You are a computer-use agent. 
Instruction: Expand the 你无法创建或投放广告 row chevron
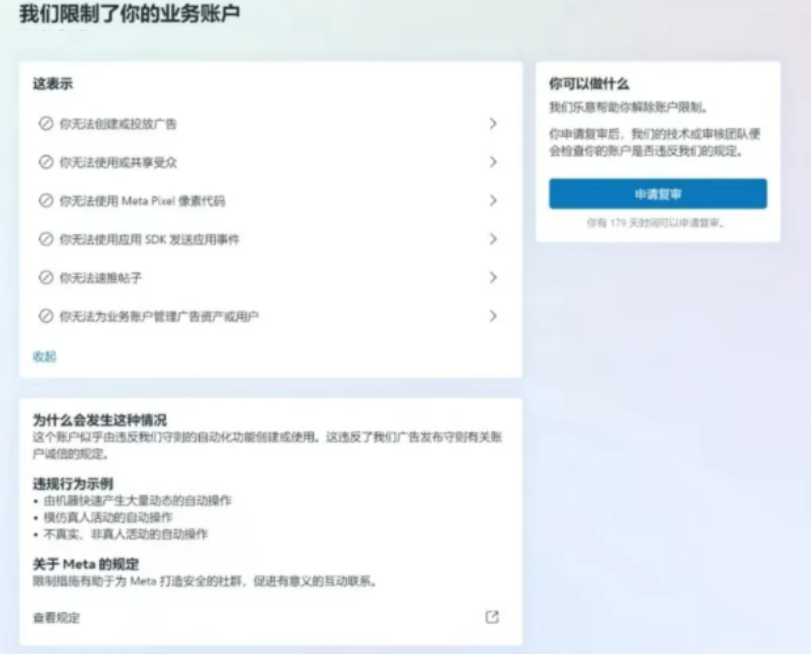493,124
